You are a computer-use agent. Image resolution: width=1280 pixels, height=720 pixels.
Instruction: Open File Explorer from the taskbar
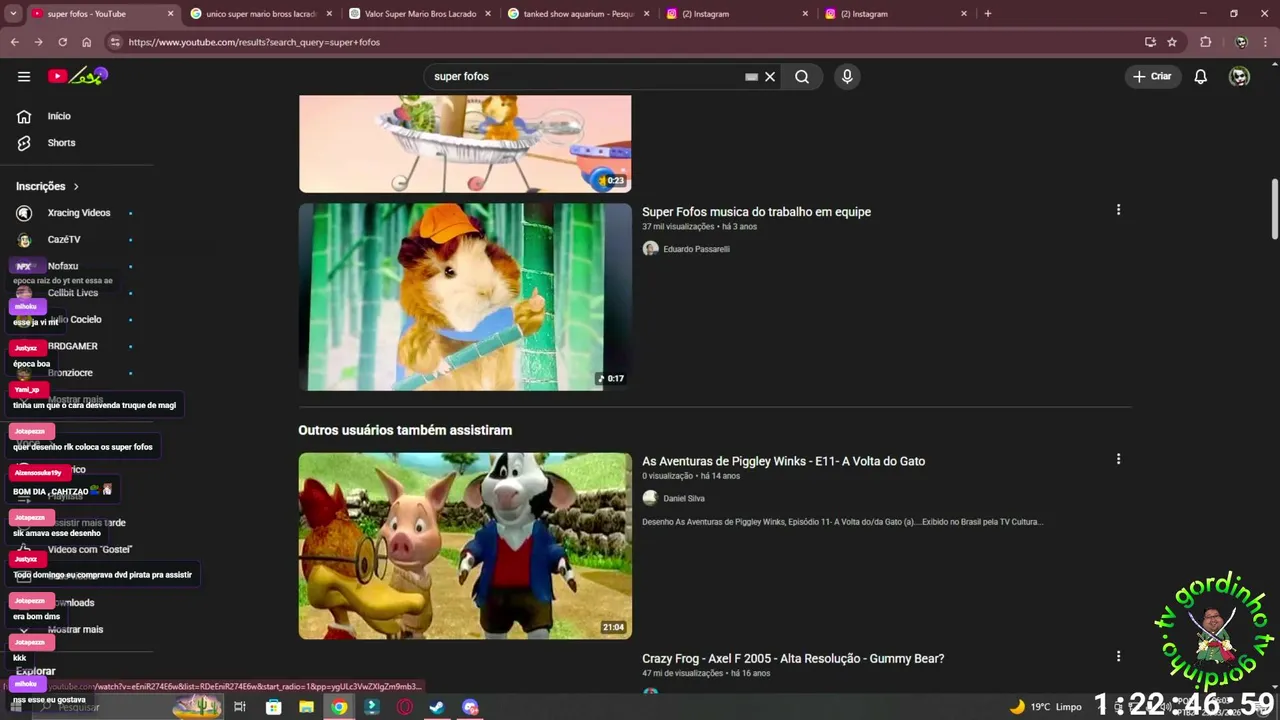(x=306, y=707)
